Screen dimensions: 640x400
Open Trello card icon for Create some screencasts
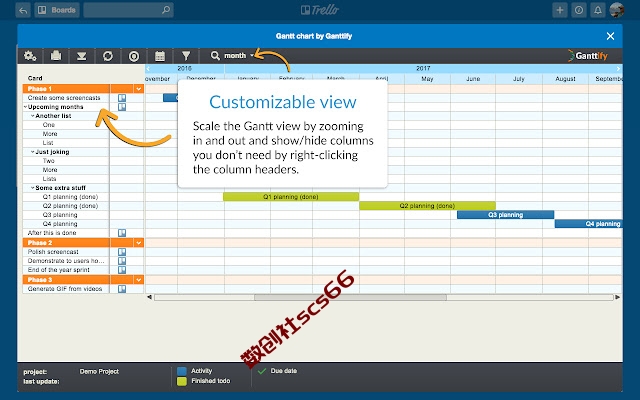tap(122, 98)
